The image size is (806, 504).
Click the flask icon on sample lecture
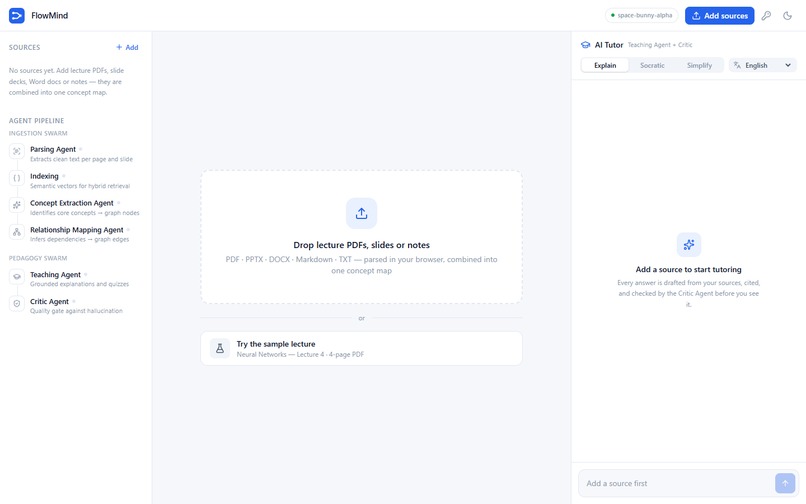[x=220, y=348]
